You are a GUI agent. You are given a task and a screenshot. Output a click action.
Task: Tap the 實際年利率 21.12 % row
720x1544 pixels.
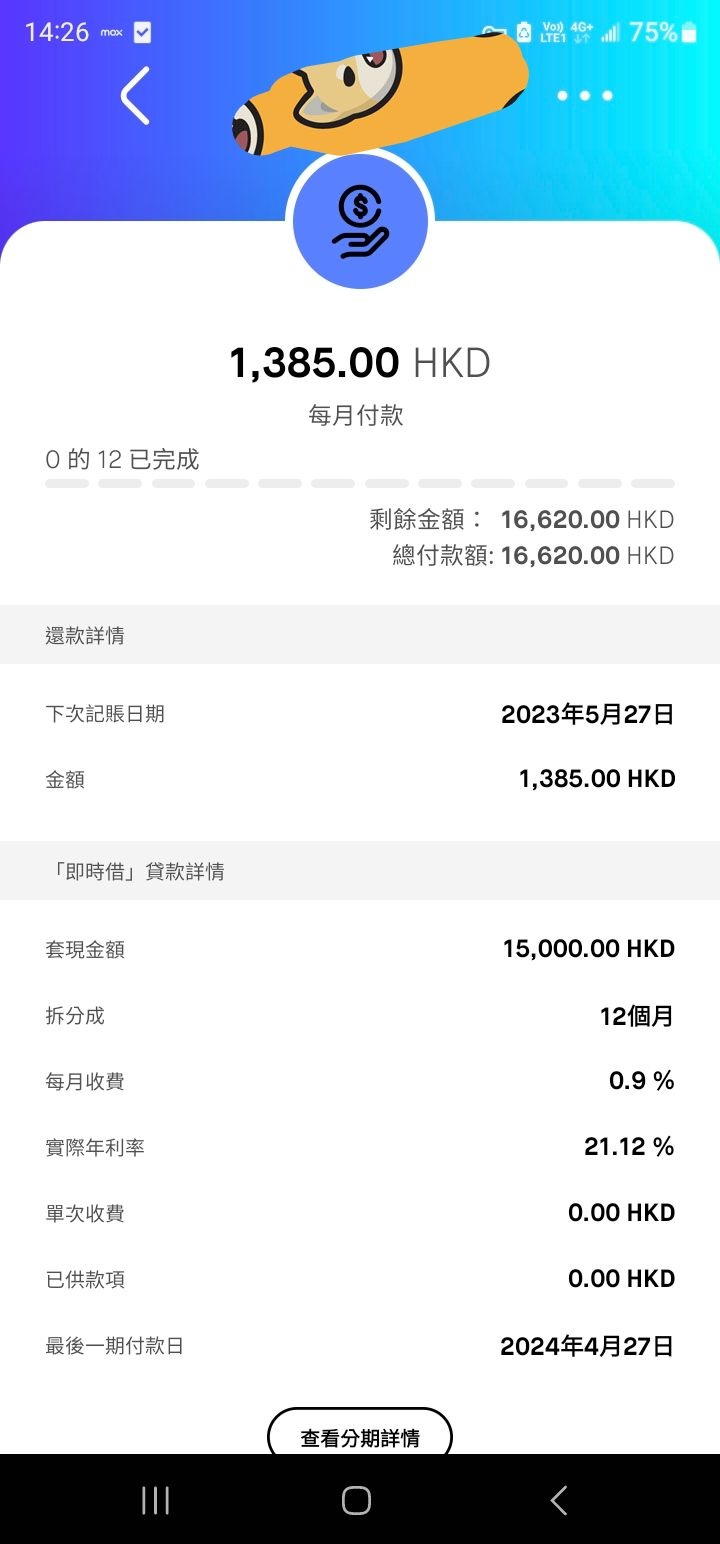point(360,1147)
